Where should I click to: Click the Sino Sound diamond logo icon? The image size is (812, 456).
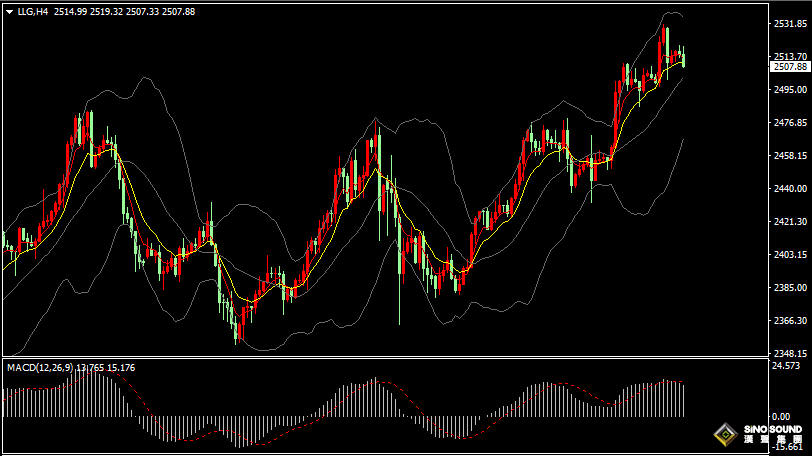[x=724, y=435]
